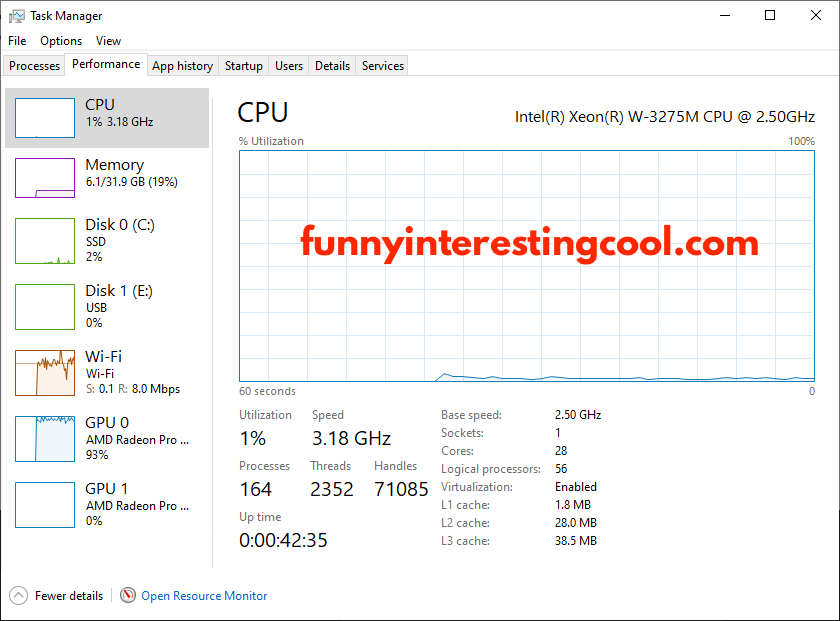Close the Task Manager window
This screenshot has height=621, width=840.
coord(816,16)
